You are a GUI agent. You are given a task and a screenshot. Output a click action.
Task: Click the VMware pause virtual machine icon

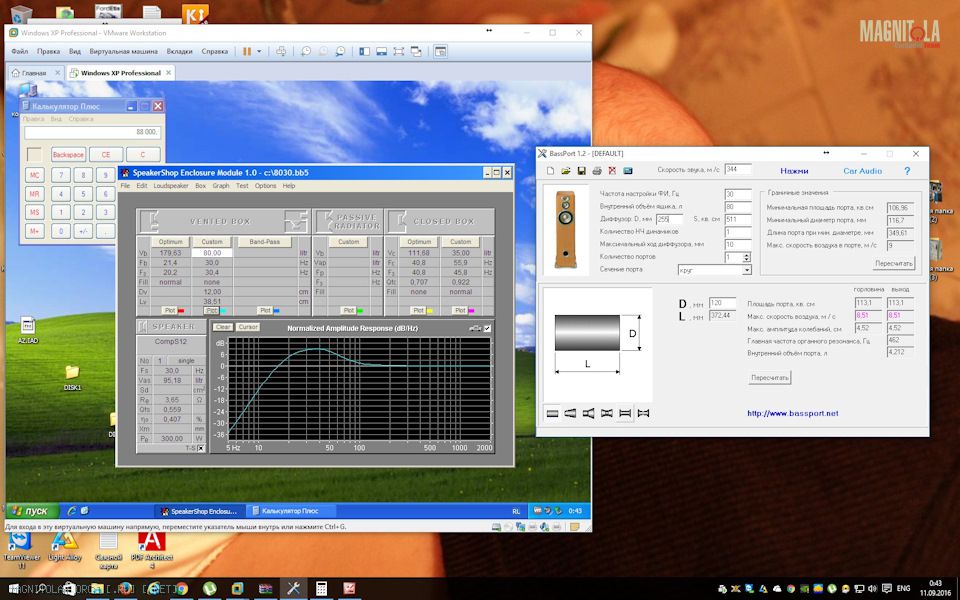[x=247, y=51]
